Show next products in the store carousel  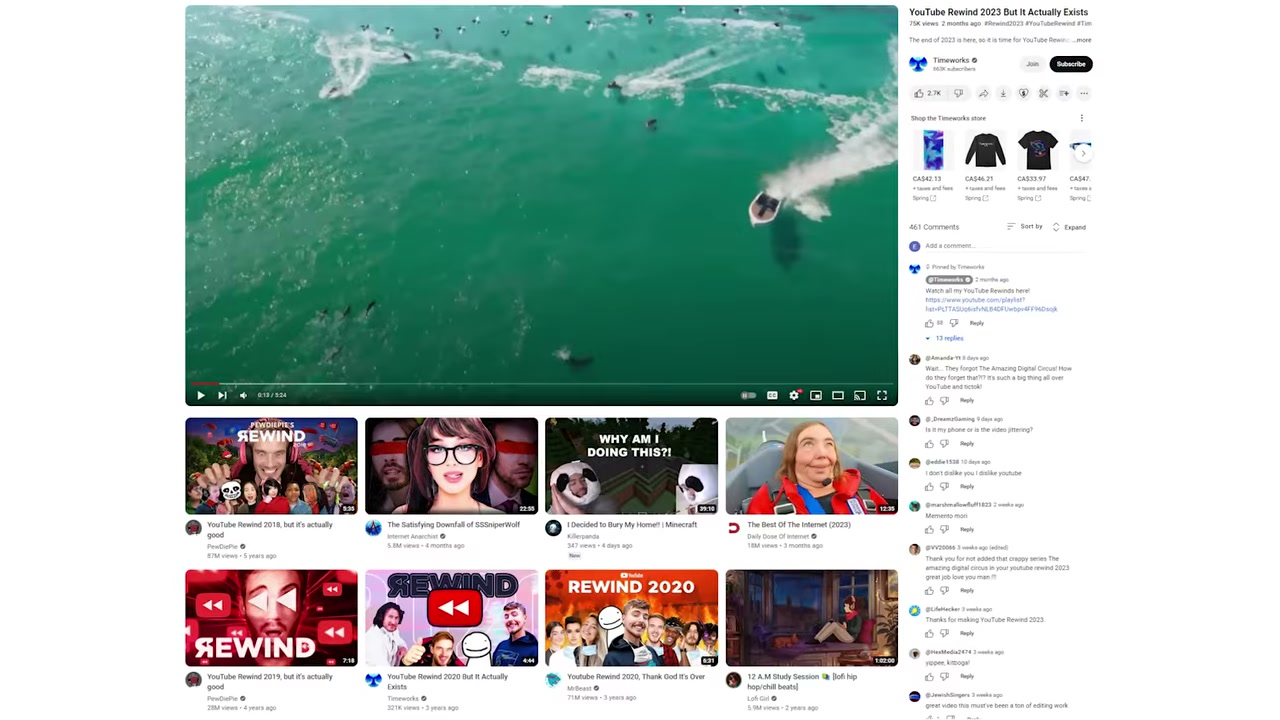click(x=1083, y=153)
